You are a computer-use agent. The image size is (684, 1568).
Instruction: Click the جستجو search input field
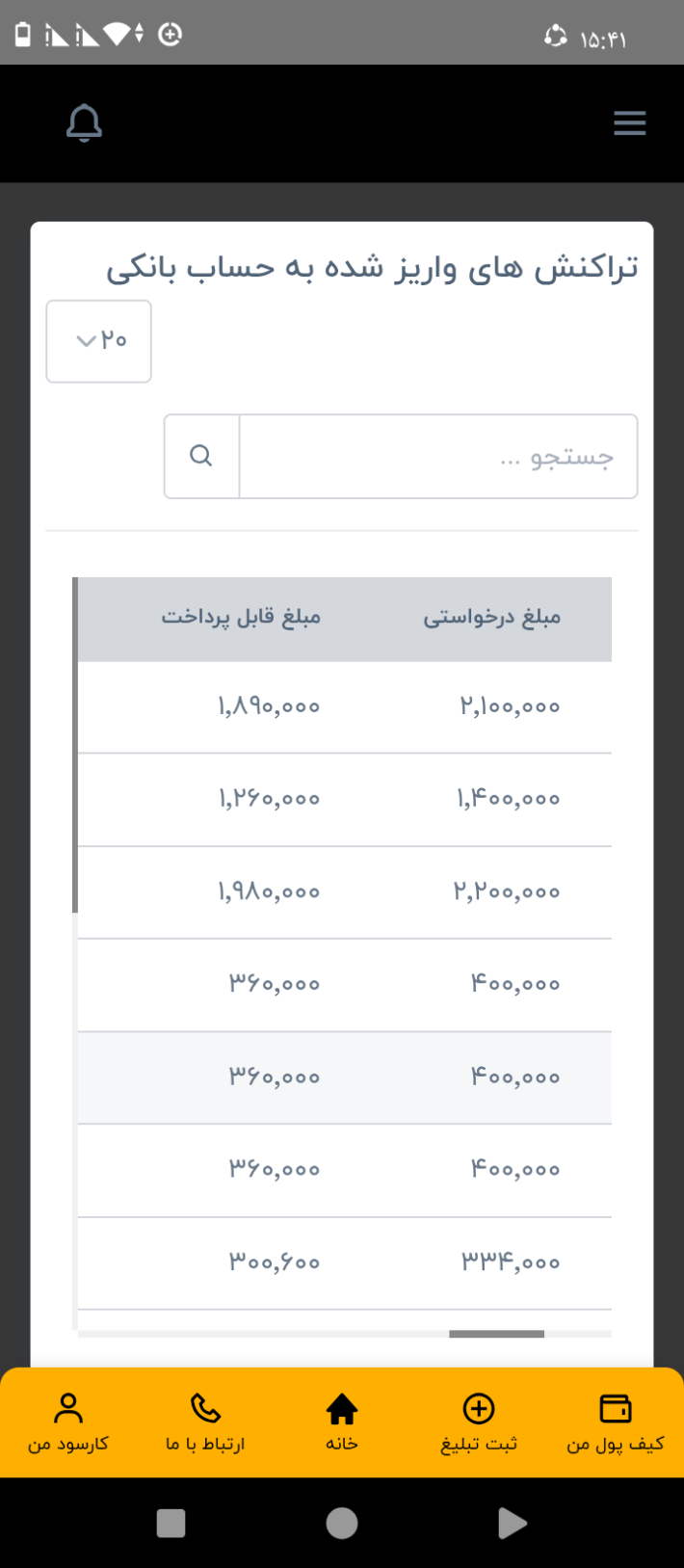coord(438,456)
